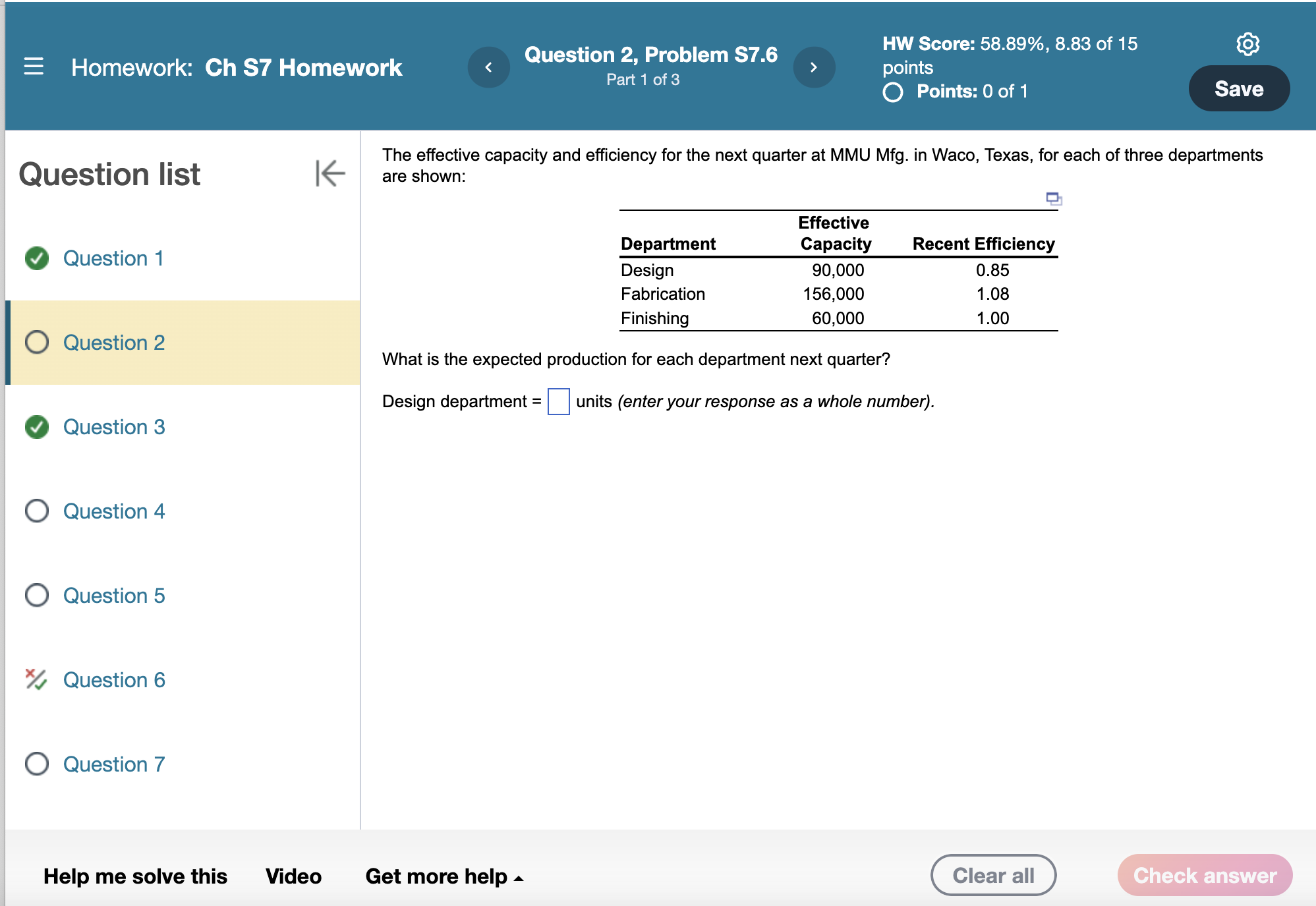This screenshot has height=906, width=1316.
Task: Click the next question arrow
Action: coord(815,67)
